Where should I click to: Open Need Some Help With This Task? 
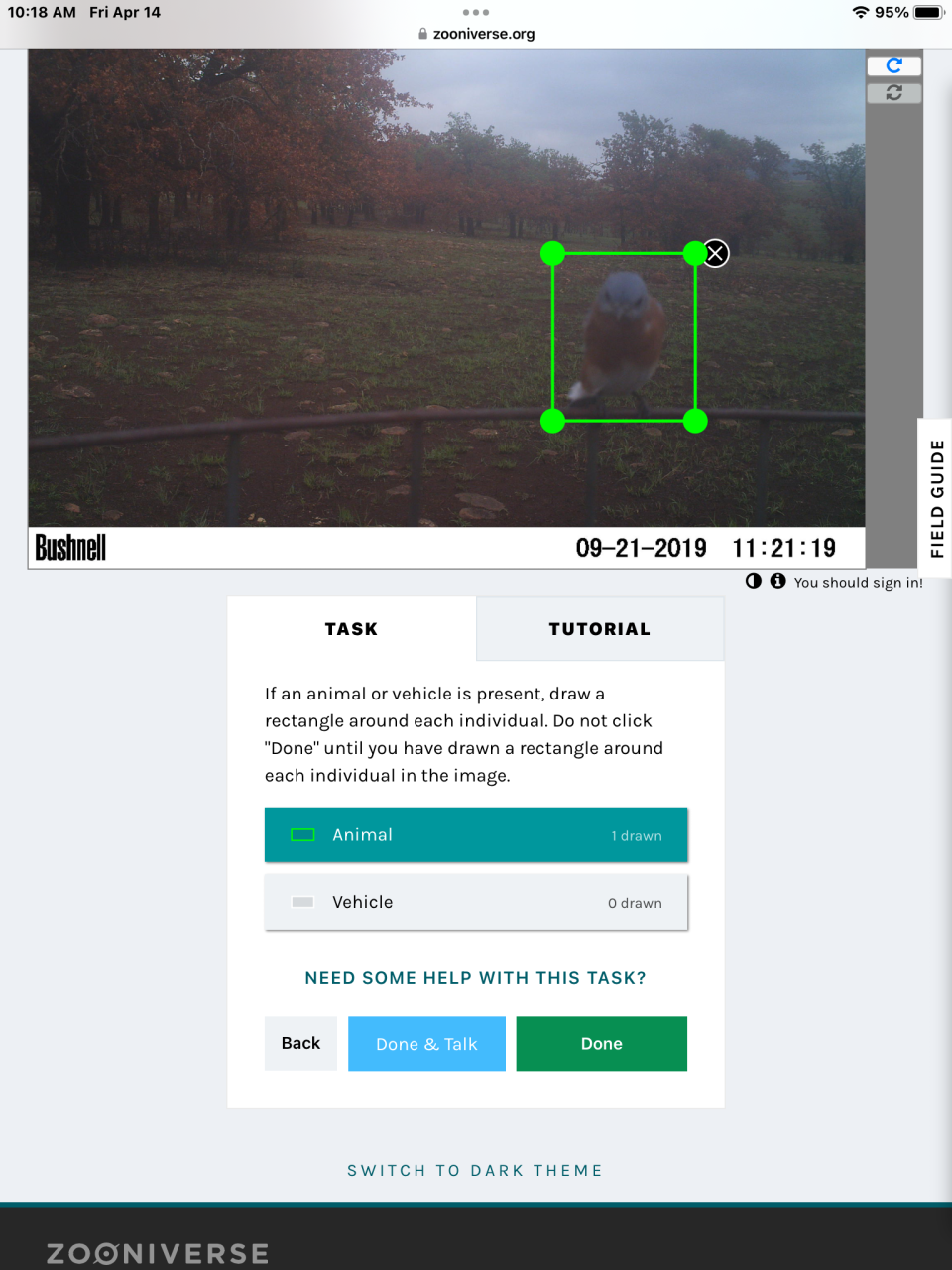(476, 978)
